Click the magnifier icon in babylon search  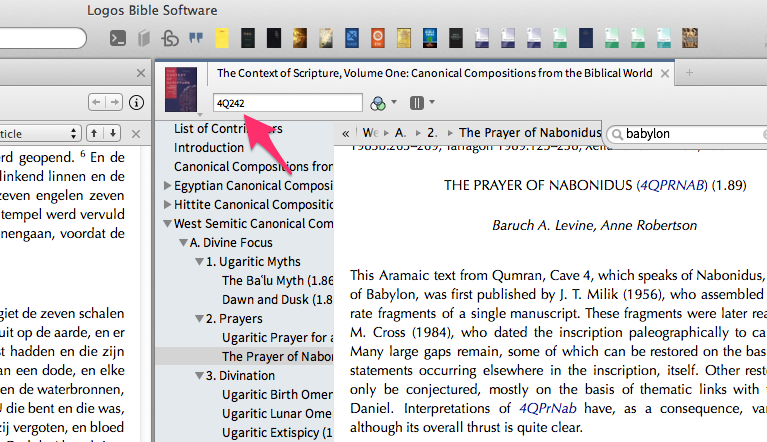tap(617, 134)
